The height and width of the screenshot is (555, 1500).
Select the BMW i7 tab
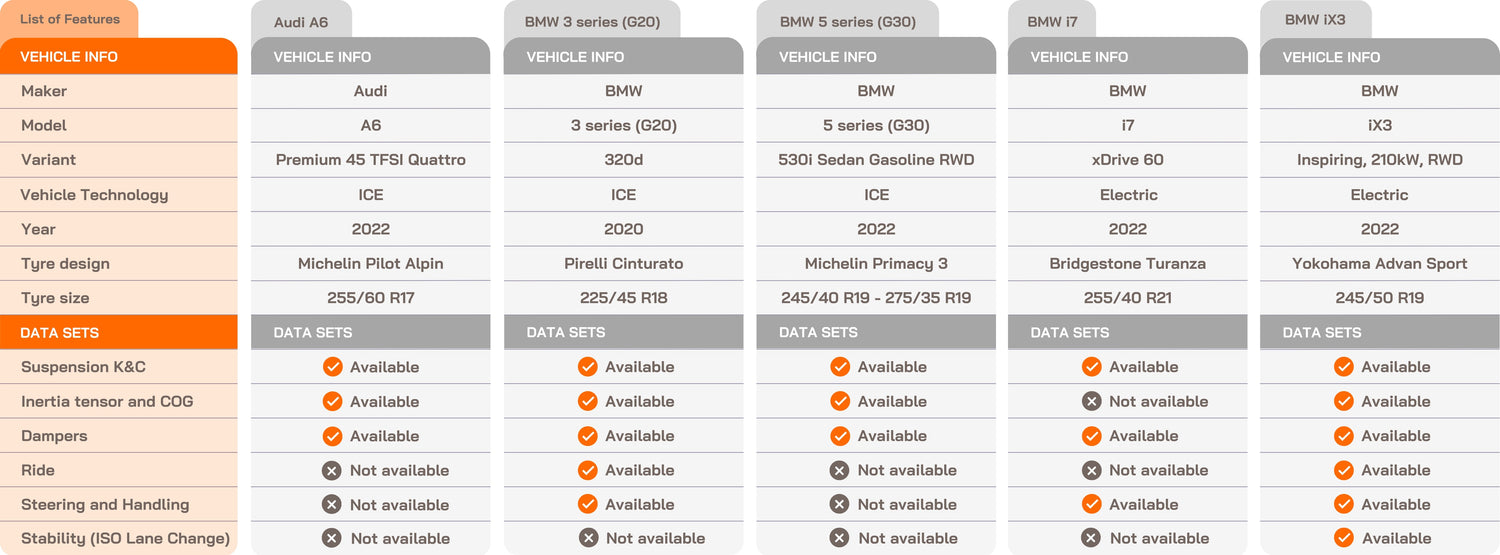click(1052, 22)
